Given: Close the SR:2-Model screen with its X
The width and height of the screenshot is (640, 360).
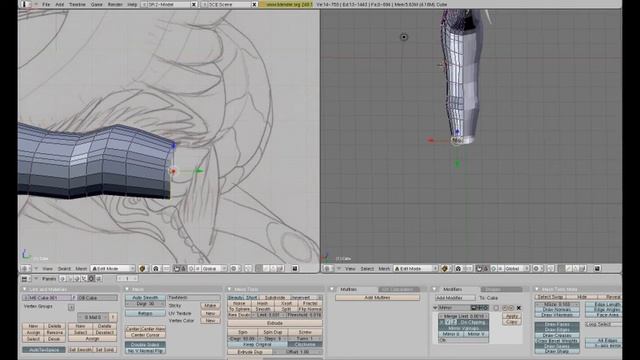Looking at the screenshot, I should click(194, 4).
